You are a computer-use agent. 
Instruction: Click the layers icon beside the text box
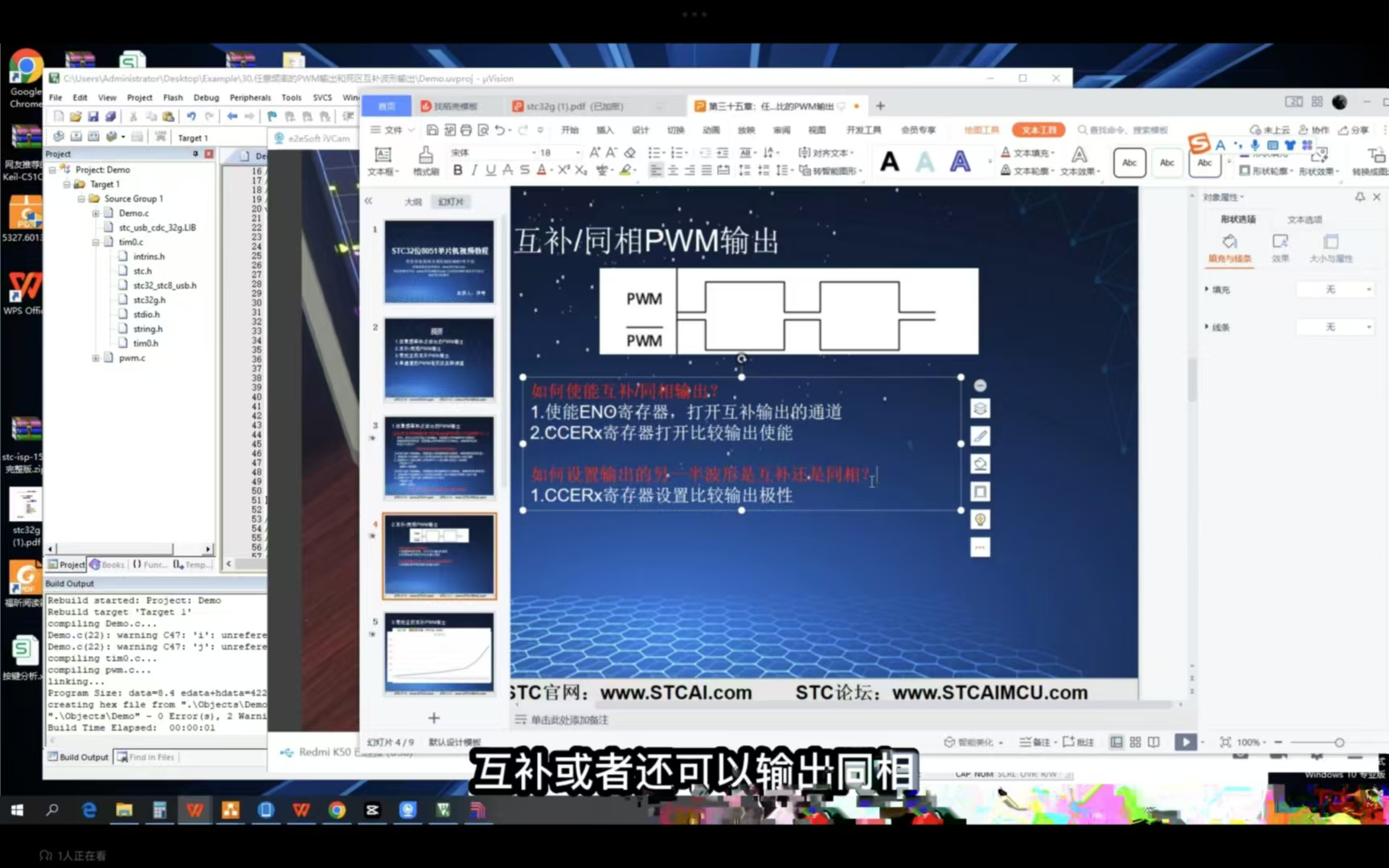[x=980, y=409]
